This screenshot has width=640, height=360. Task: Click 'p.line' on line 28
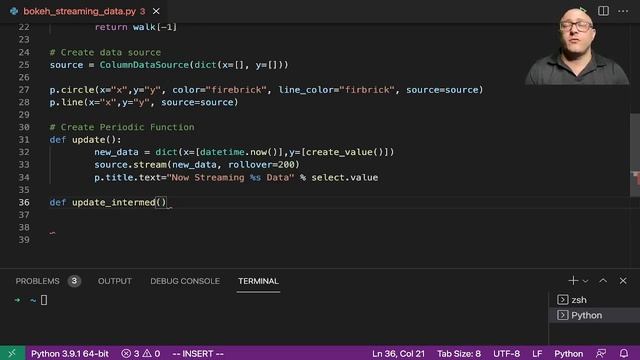66,102
